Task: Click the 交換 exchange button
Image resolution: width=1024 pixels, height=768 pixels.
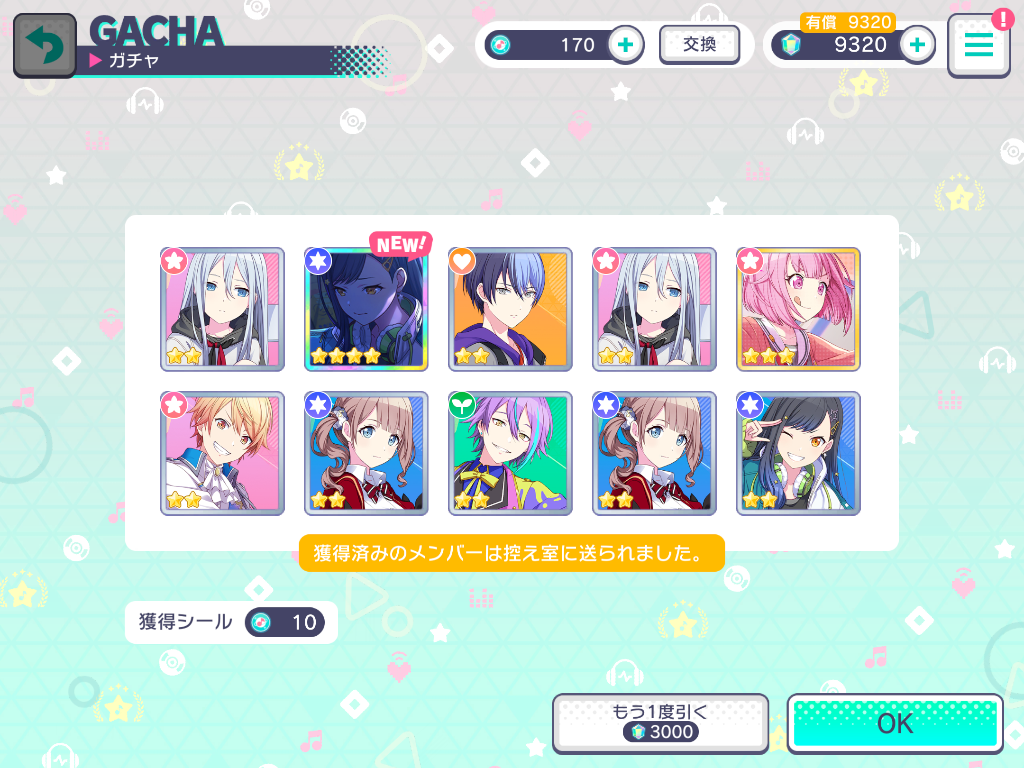Action: [699, 44]
